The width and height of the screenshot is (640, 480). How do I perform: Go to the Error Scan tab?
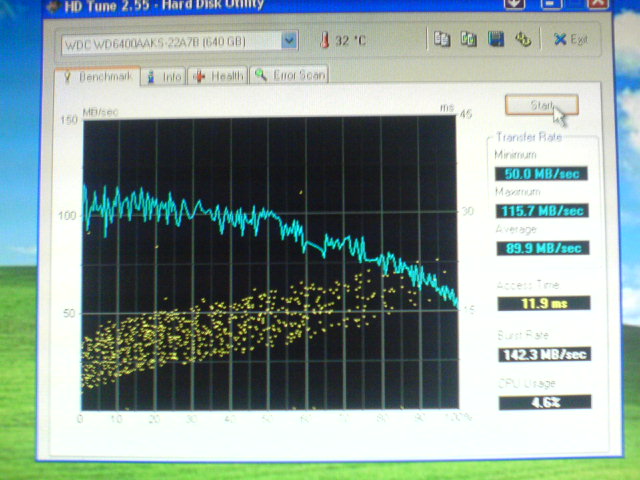[290, 75]
